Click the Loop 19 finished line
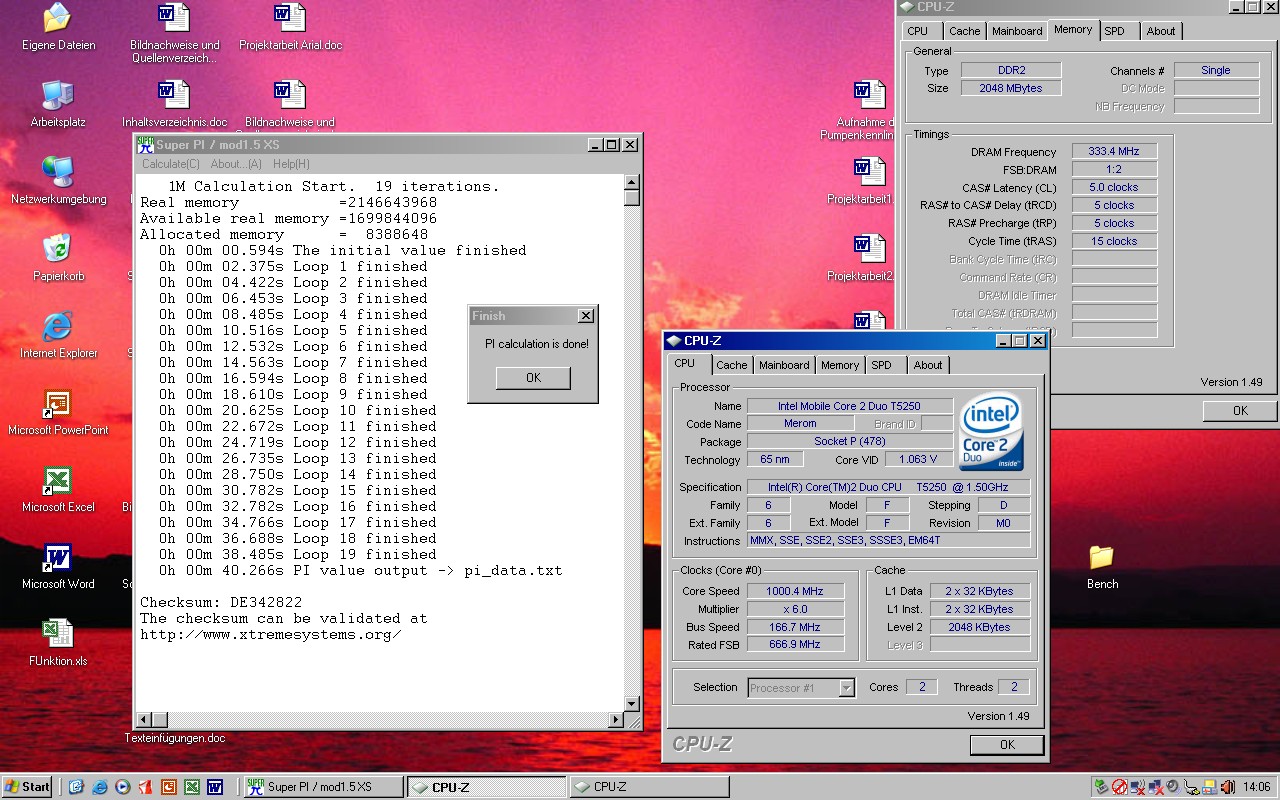1280x800 pixels. [298, 555]
